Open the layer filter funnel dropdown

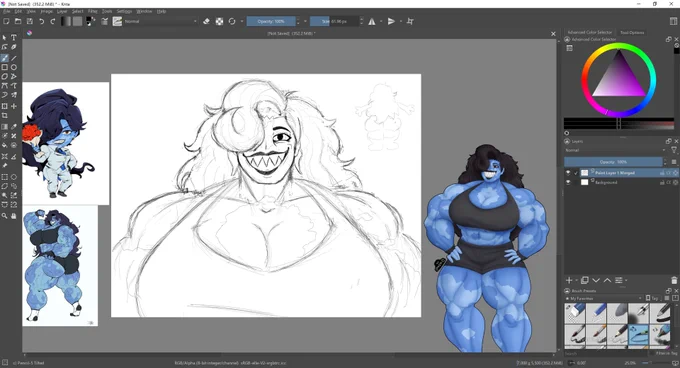click(x=674, y=150)
